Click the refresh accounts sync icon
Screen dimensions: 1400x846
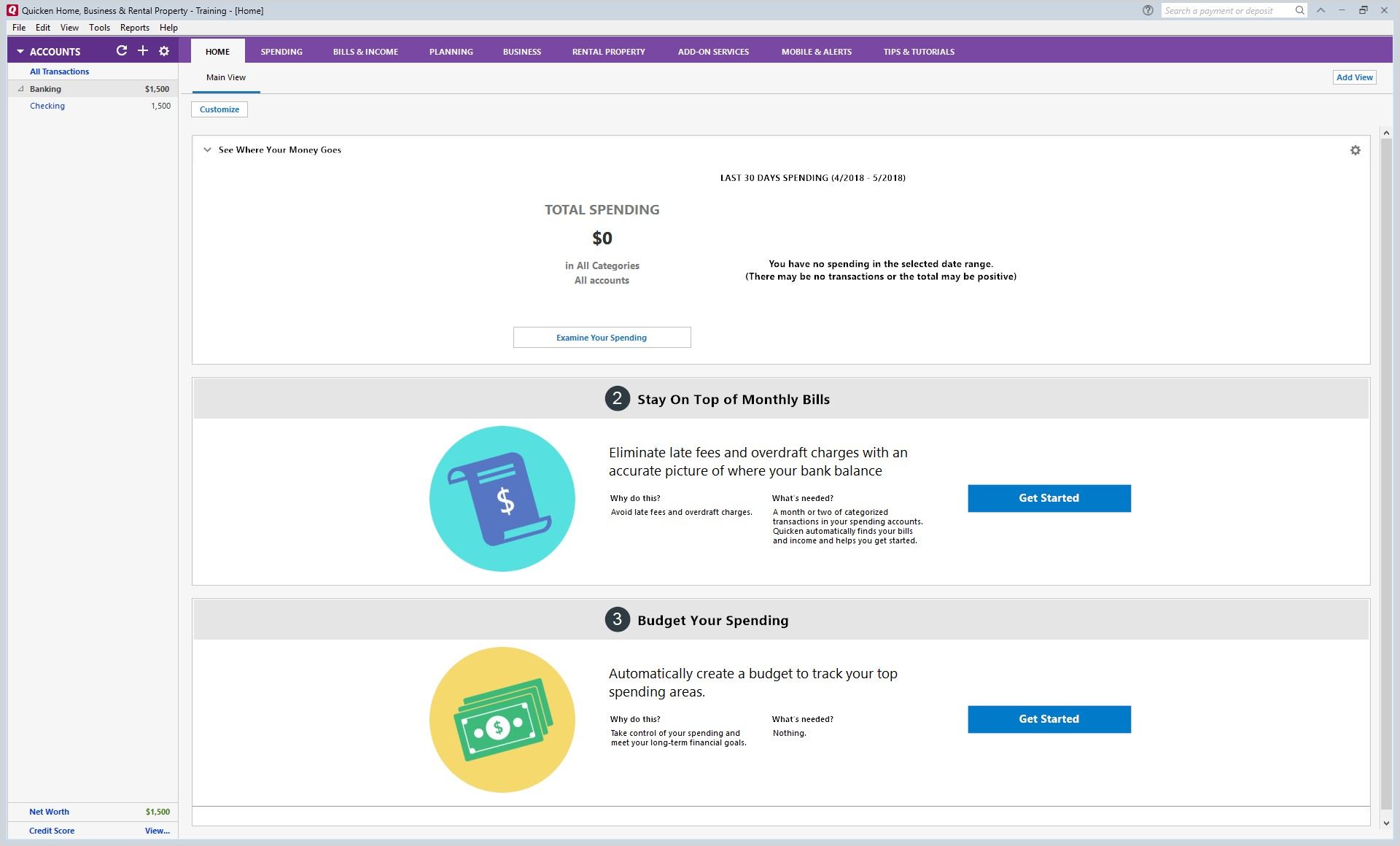122,51
